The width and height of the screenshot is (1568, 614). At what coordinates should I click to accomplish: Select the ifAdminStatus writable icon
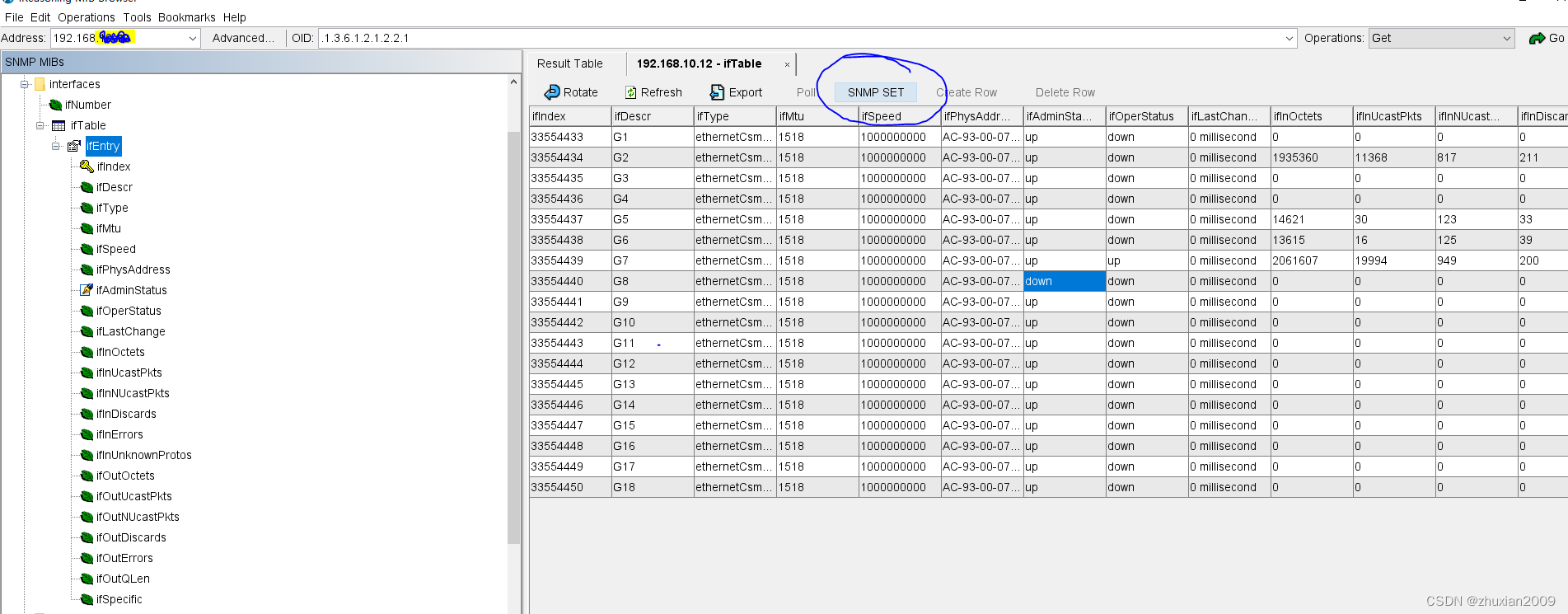(87, 290)
